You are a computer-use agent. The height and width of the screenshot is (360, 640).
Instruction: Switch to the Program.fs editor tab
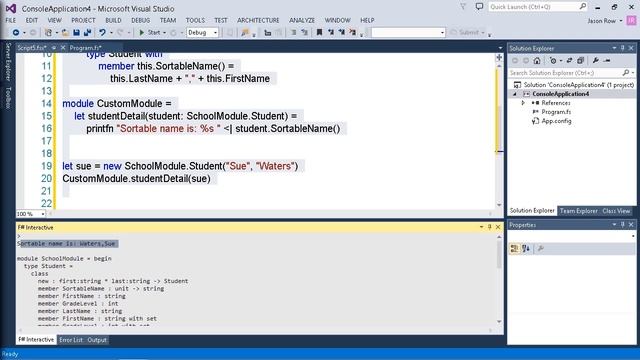(85, 48)
